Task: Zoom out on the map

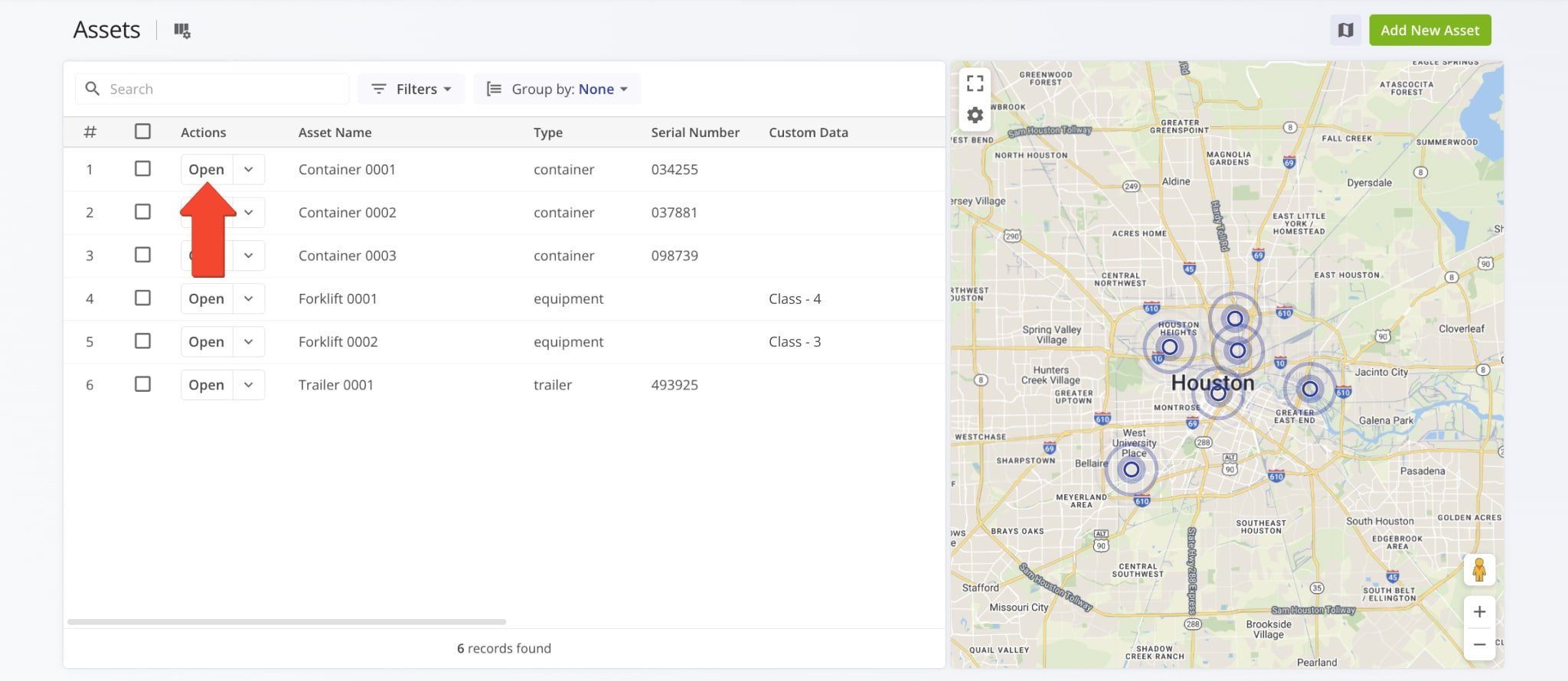Action: (x=1479, y=644)
